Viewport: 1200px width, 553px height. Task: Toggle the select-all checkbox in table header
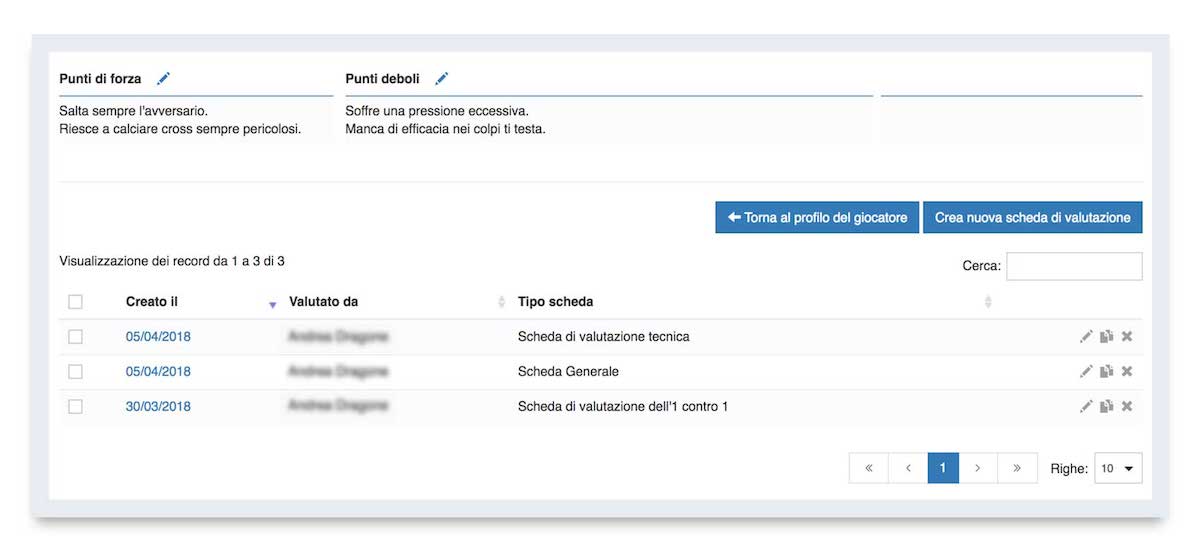(x=75, y=302)
